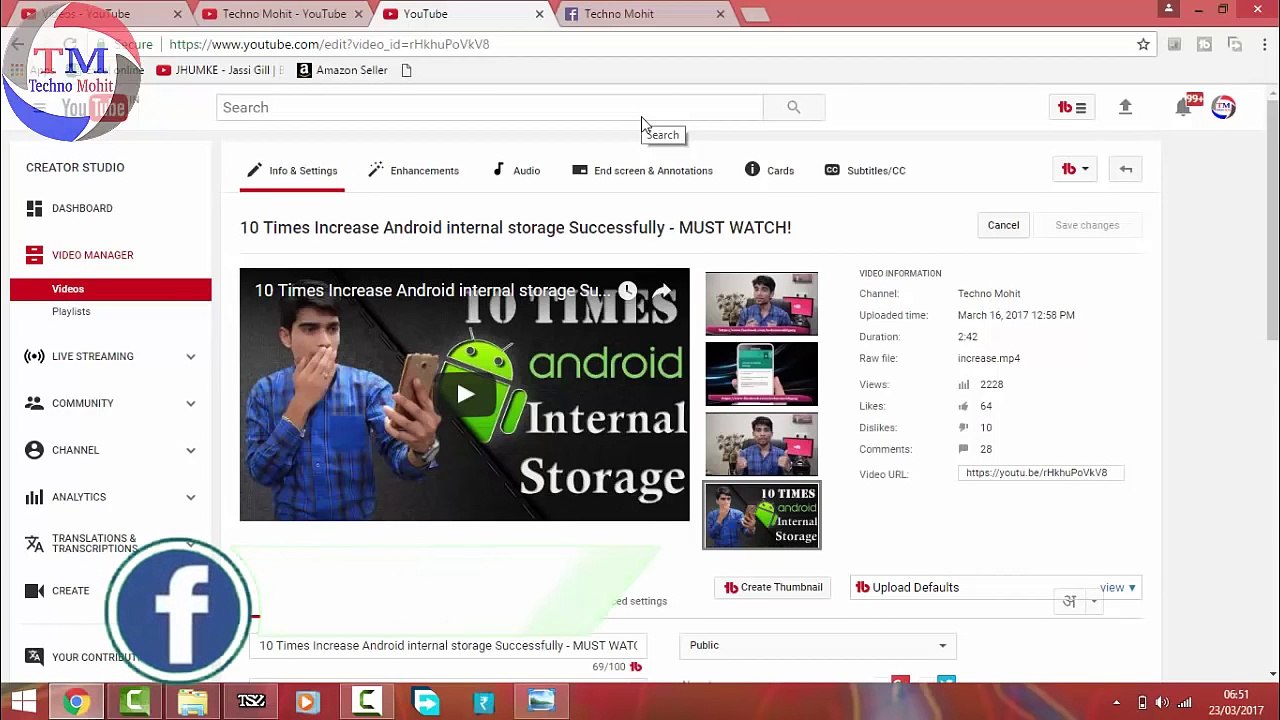Open the JHUMKE - Jassi Gill bookmark
The image size is (1280, 720).
pyautogui.click(x=220, y=70)
